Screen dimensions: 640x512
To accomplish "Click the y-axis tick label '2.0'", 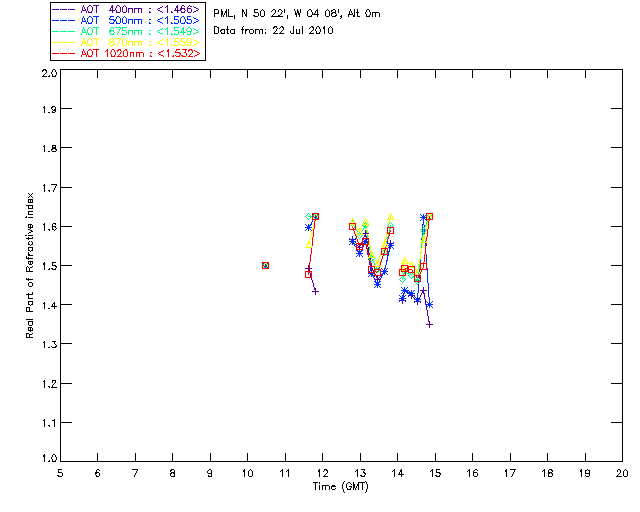I will click(x=49, y=73).
